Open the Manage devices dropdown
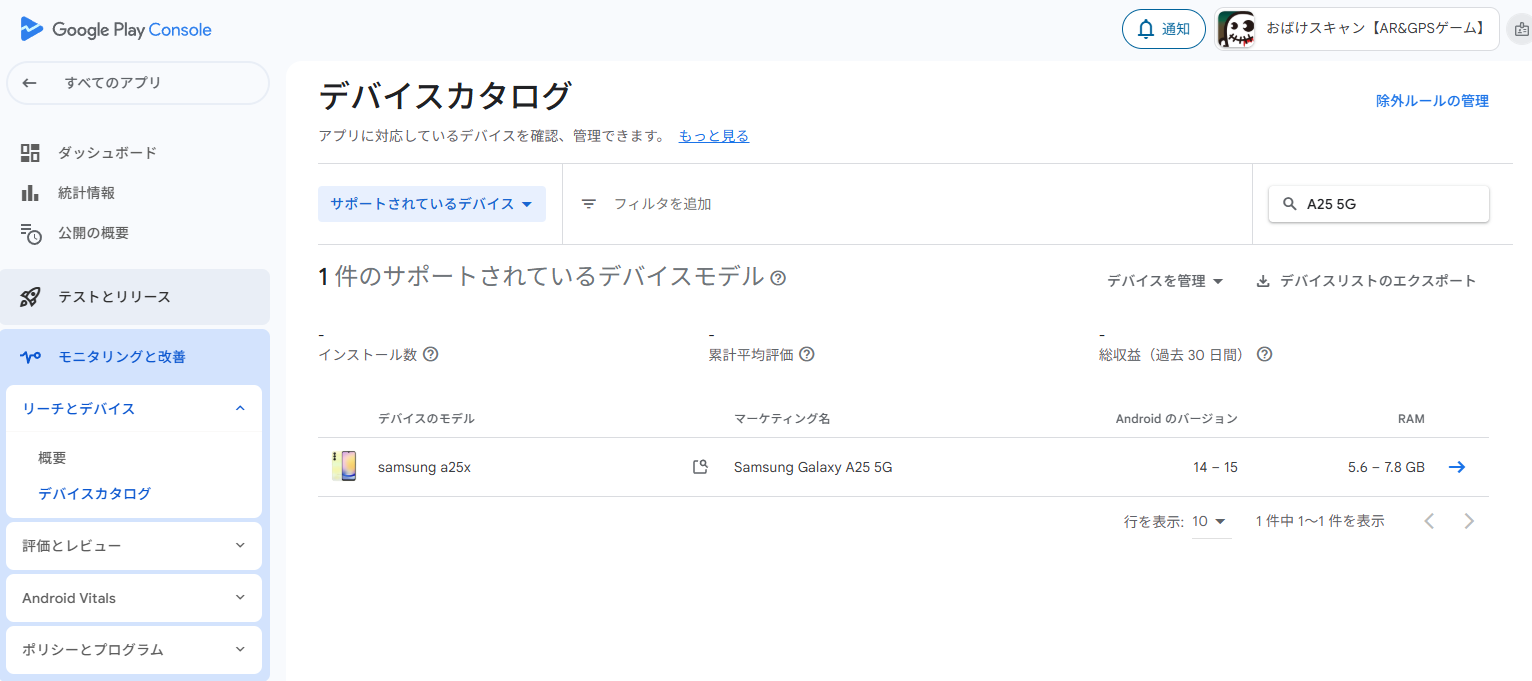The height and width of the screenshot is (681, 1532). tap(1165, 281)
